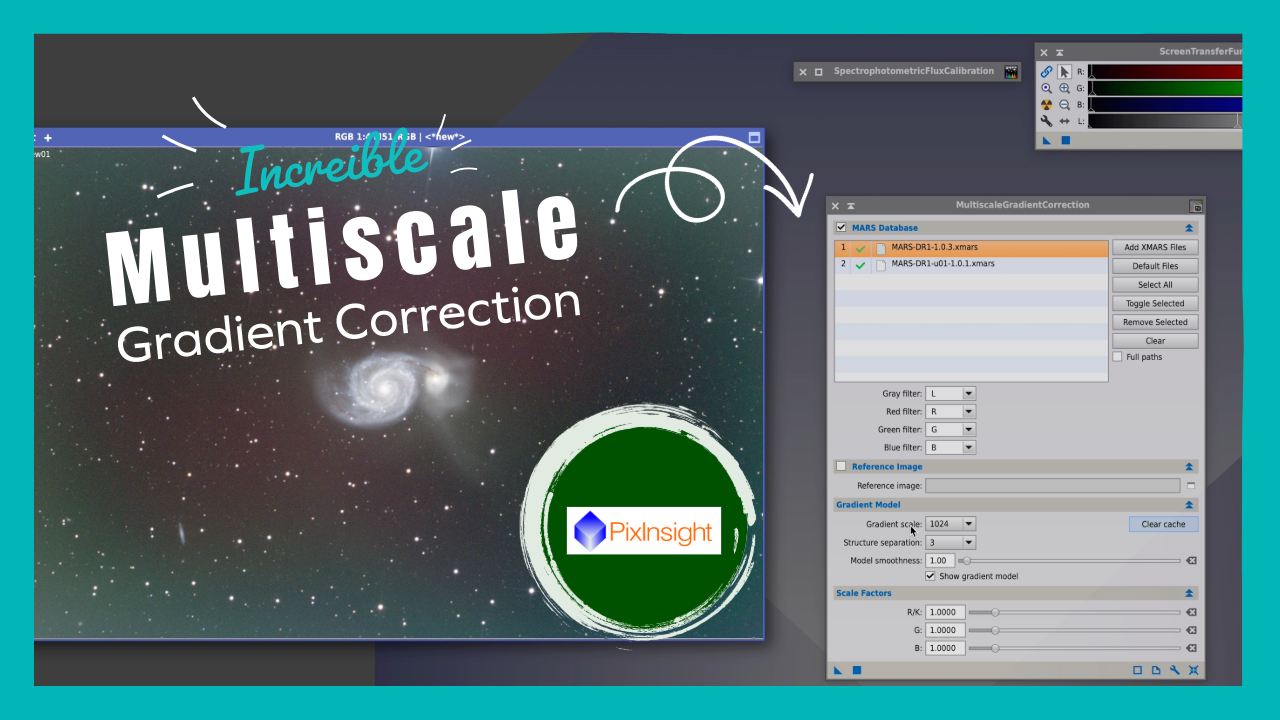Select the new instance triangle in MultiscaleGradientCorrection
Viewport: 1280px width, 720px height.
click(x=837, y=670)
